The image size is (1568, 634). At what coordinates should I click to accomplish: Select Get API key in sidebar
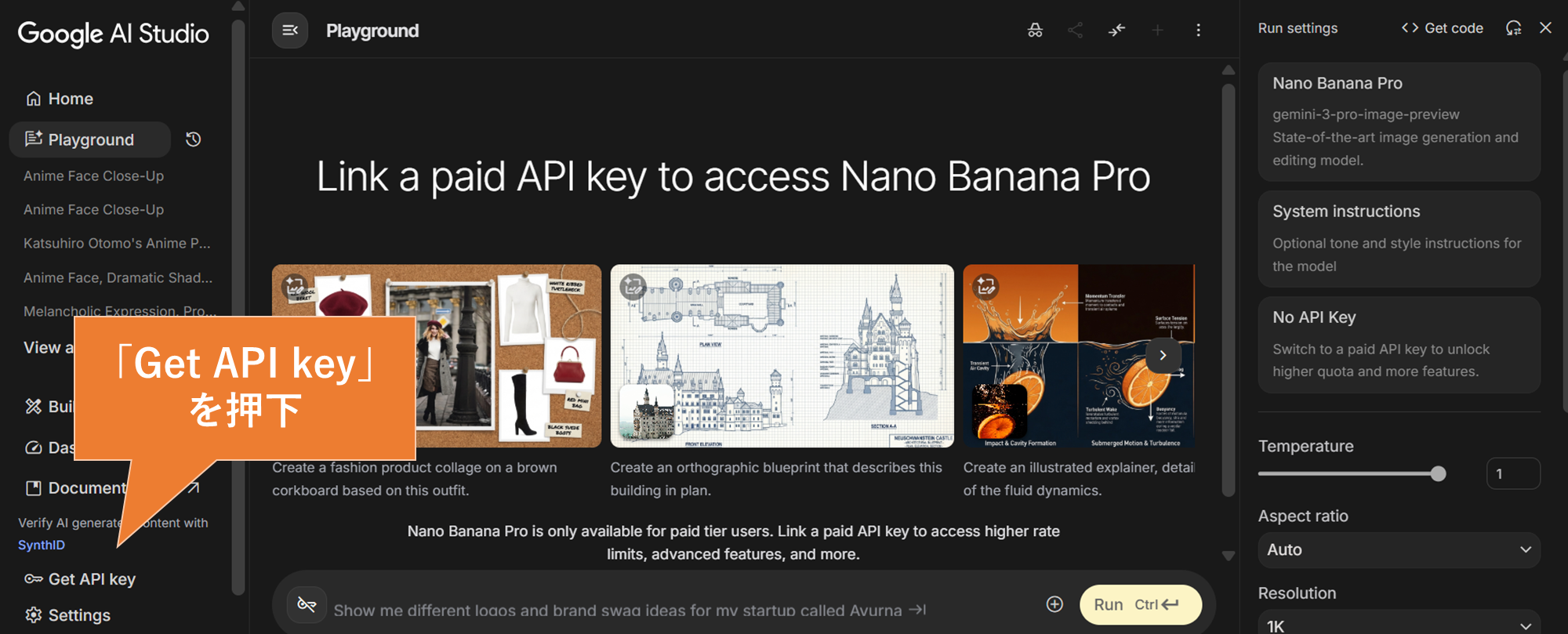[91, 579]
